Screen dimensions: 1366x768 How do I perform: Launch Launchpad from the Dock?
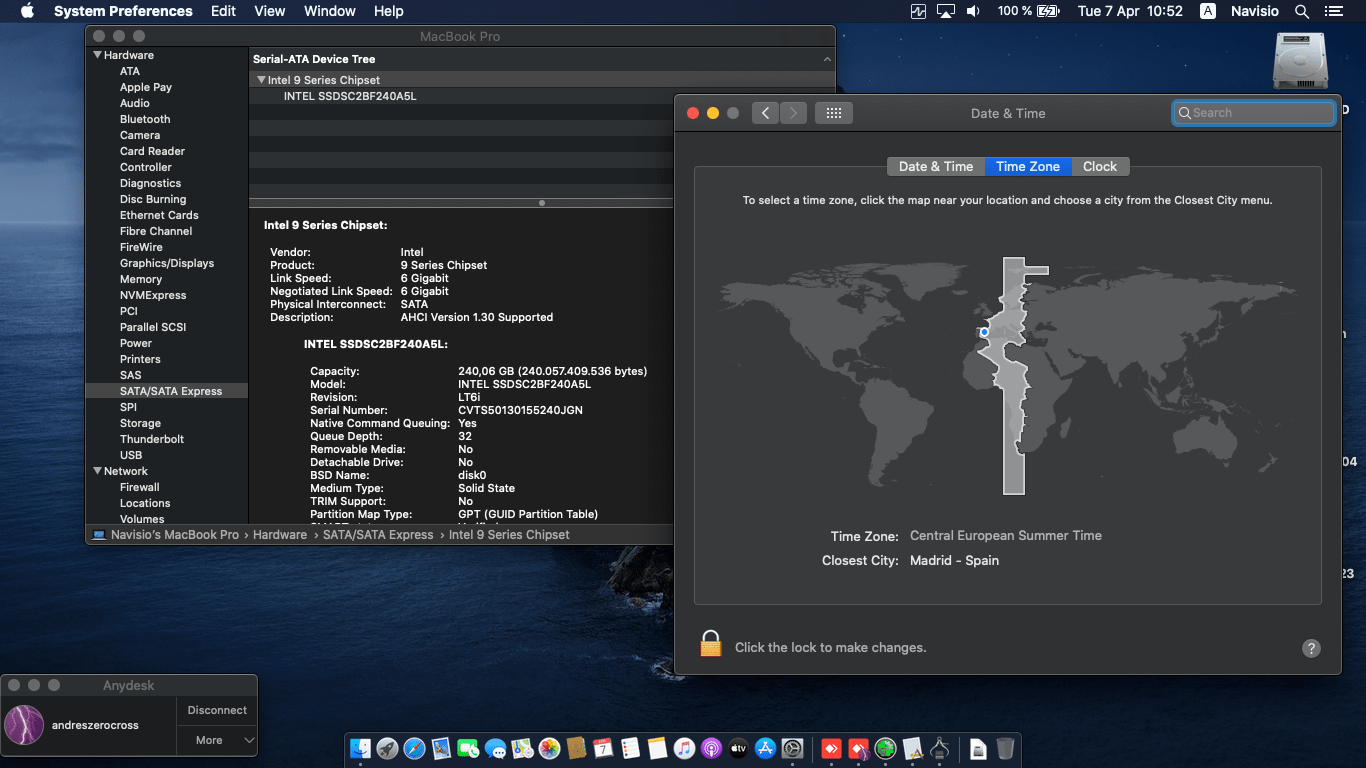pyautogui.click(x=387, y=748)
